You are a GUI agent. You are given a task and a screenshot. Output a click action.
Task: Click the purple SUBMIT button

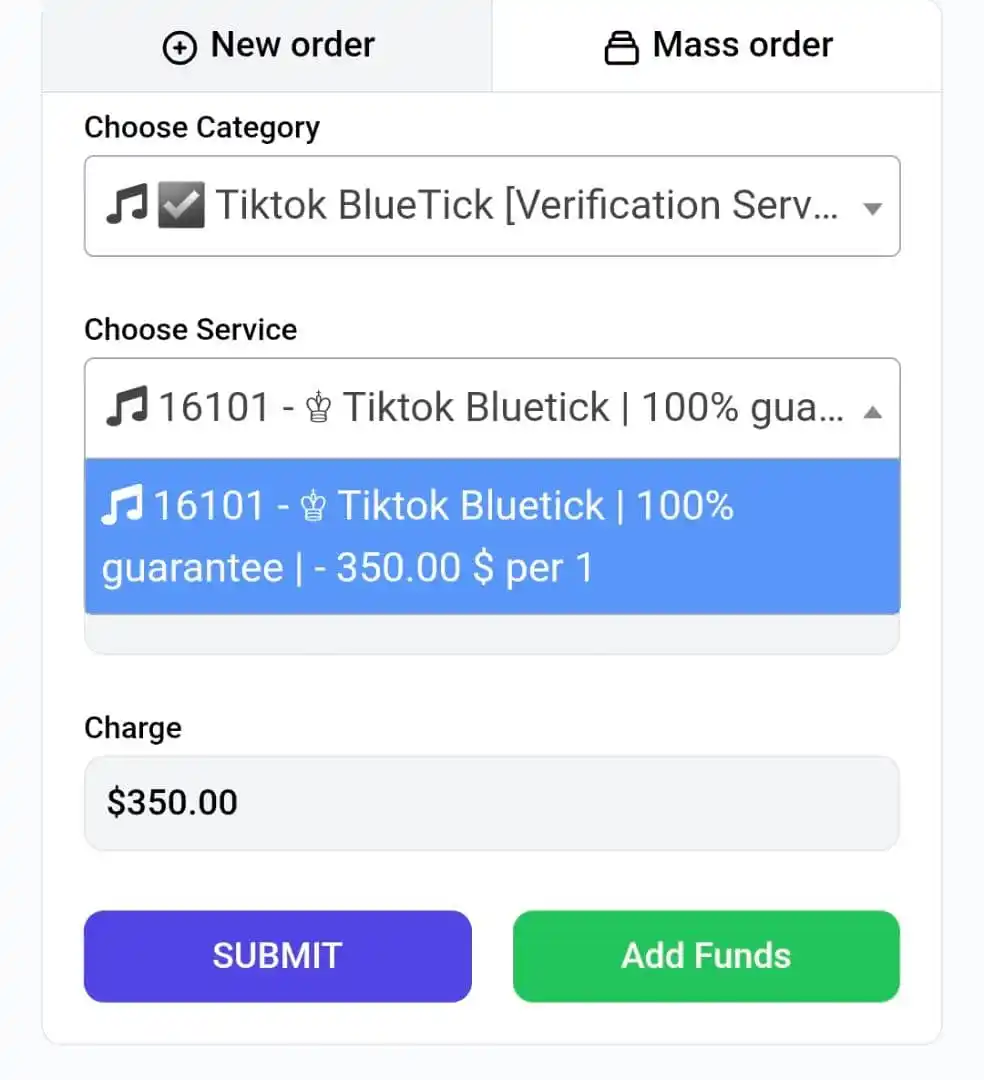click(278, 956)
